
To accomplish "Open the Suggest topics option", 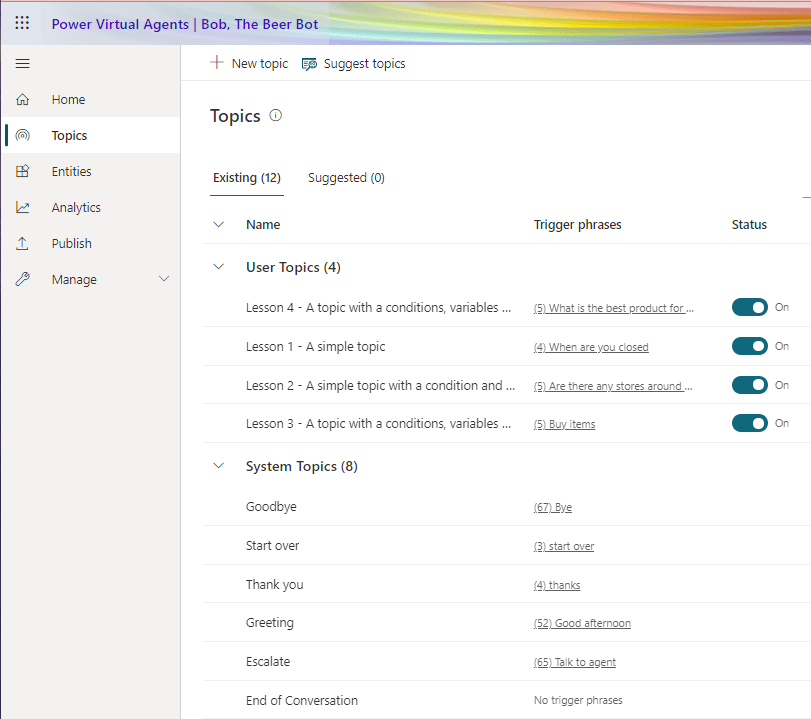I will click(354, 64).
